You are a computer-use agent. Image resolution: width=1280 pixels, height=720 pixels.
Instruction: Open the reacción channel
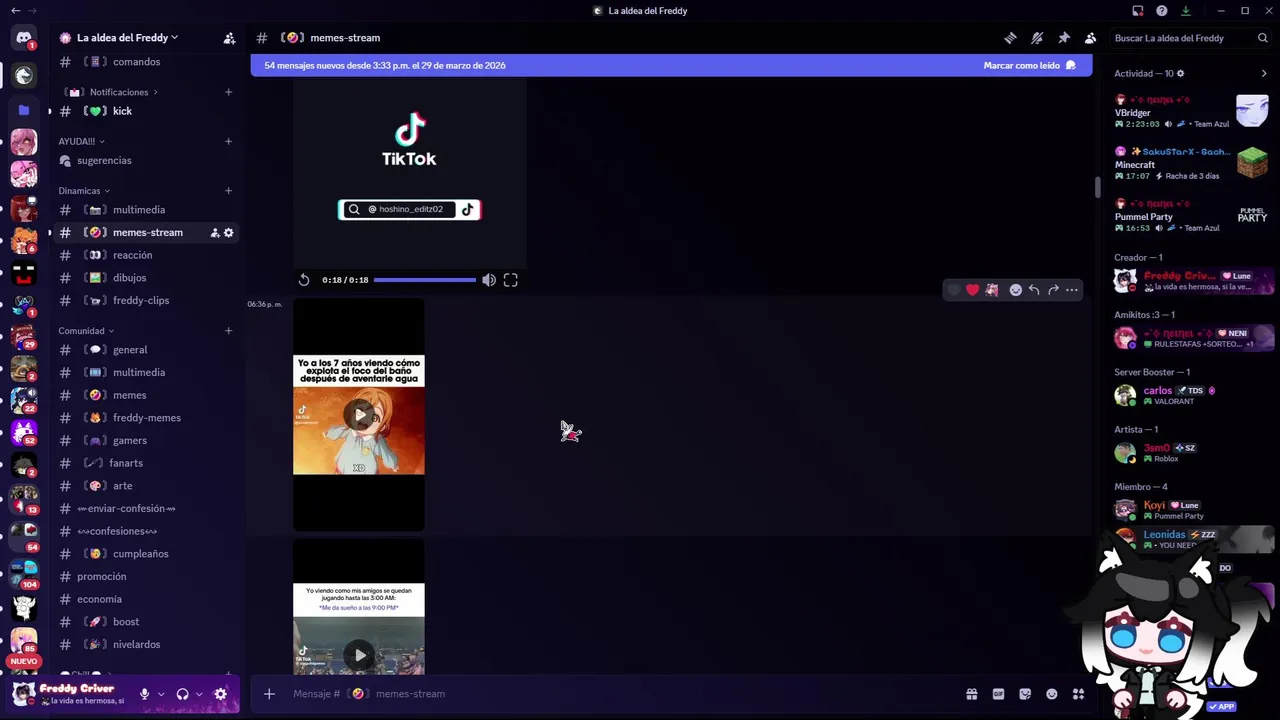click(145, 256)
